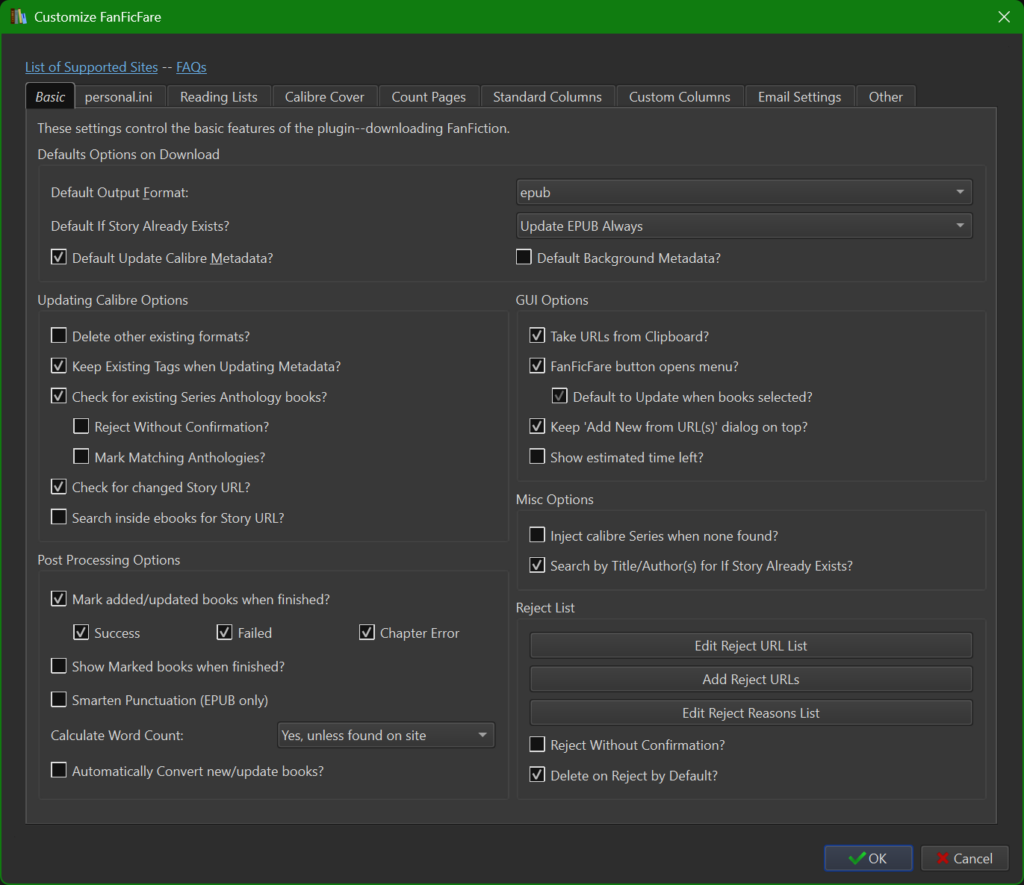Click the Add Reject URLs button
Viewport: 1024px width, 885px height.
click(750, 677)
